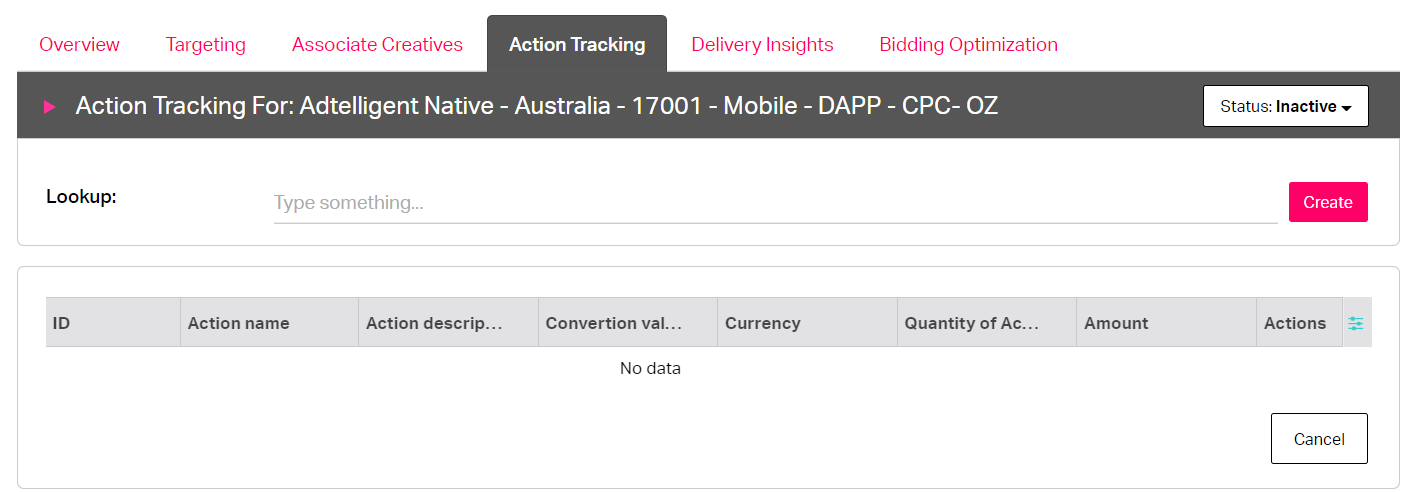
Task: Click the pink Create button
Action: [x=1328, y=202]
